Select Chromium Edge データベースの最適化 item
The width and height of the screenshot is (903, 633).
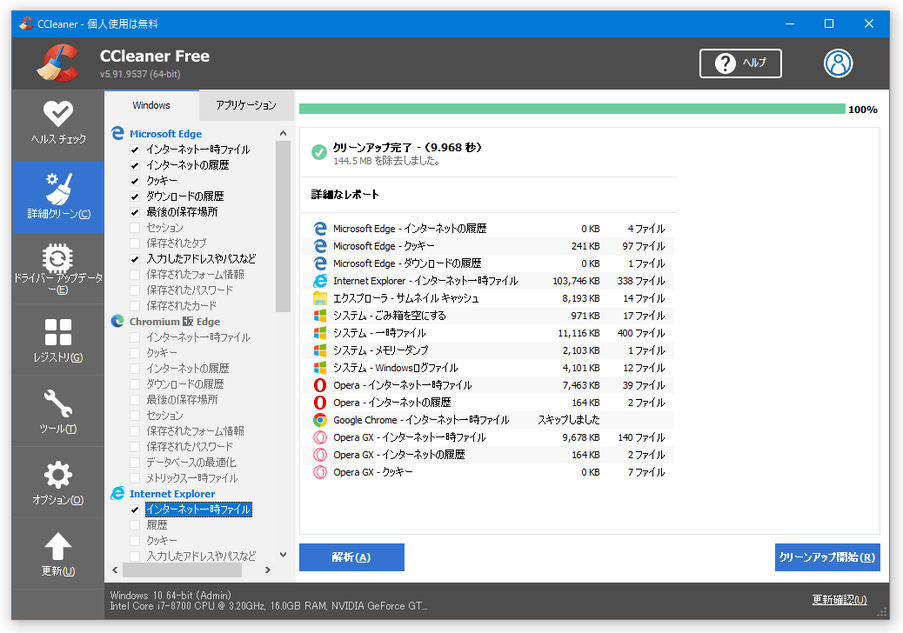click(191, 463)
